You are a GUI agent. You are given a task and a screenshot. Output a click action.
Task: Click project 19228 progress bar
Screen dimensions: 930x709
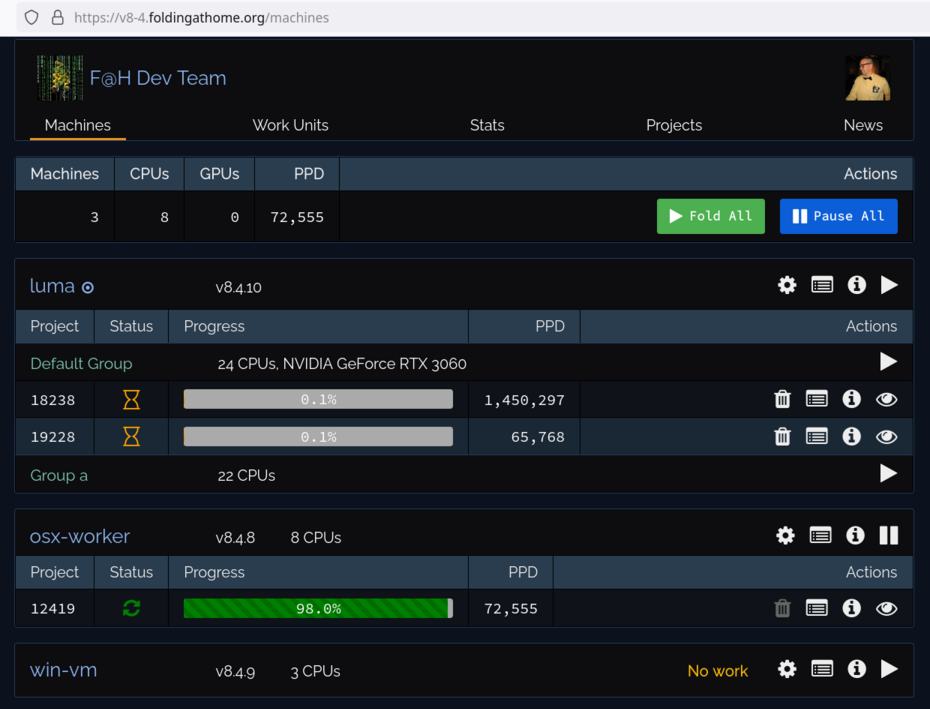(x=318, y=437)
